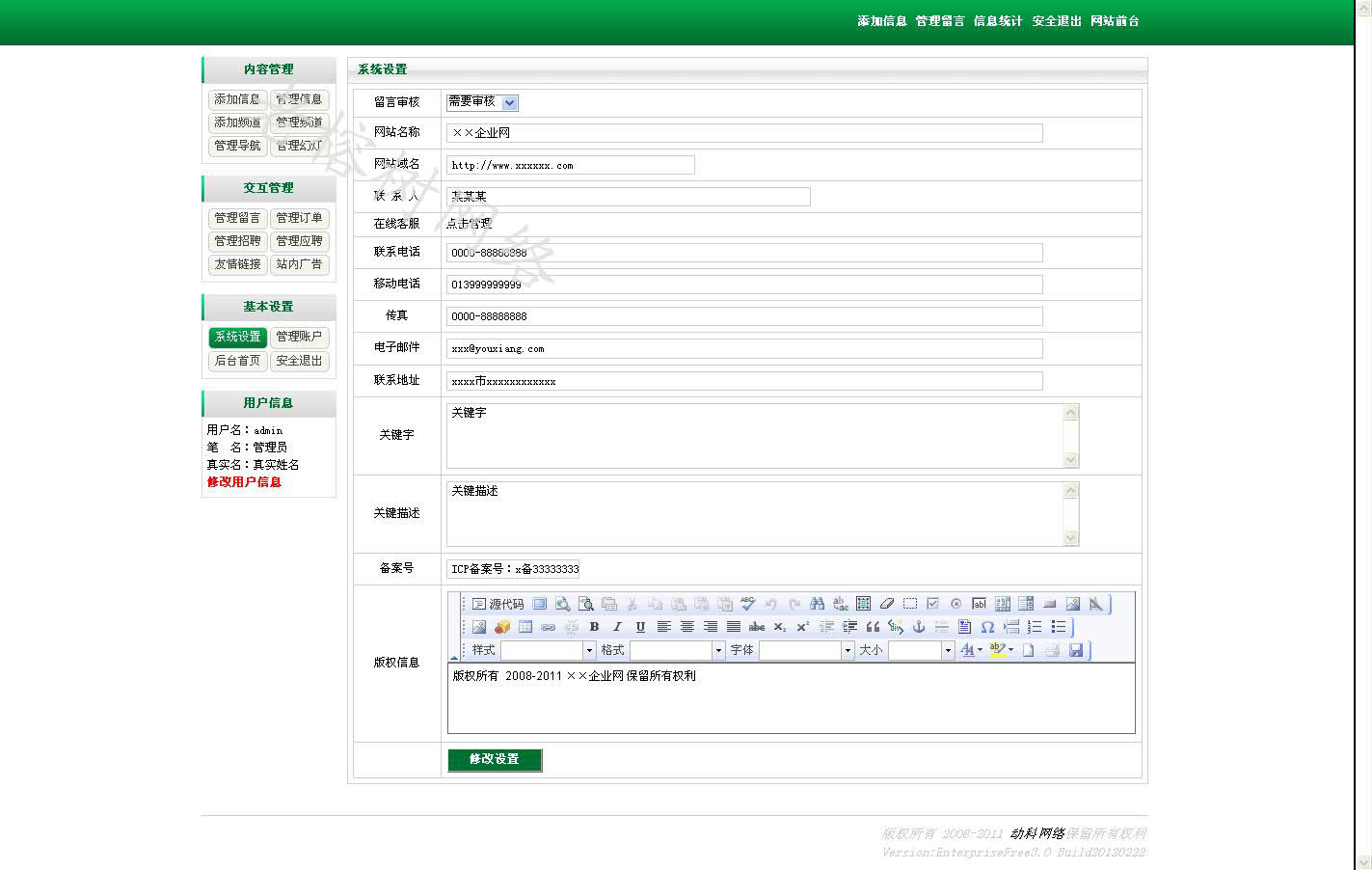
Task: Click the Insert Link chain icon
Action: tap(548, 627)
